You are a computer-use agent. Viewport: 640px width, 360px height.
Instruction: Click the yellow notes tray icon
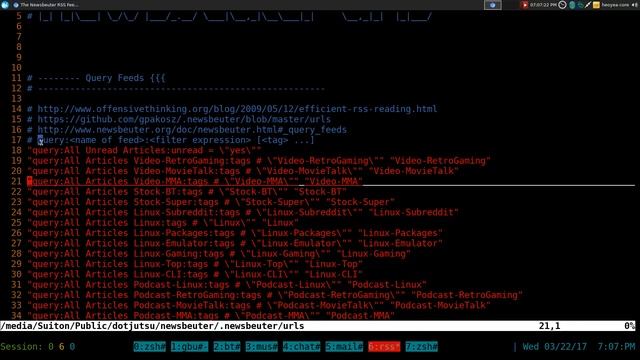(596, 5)
